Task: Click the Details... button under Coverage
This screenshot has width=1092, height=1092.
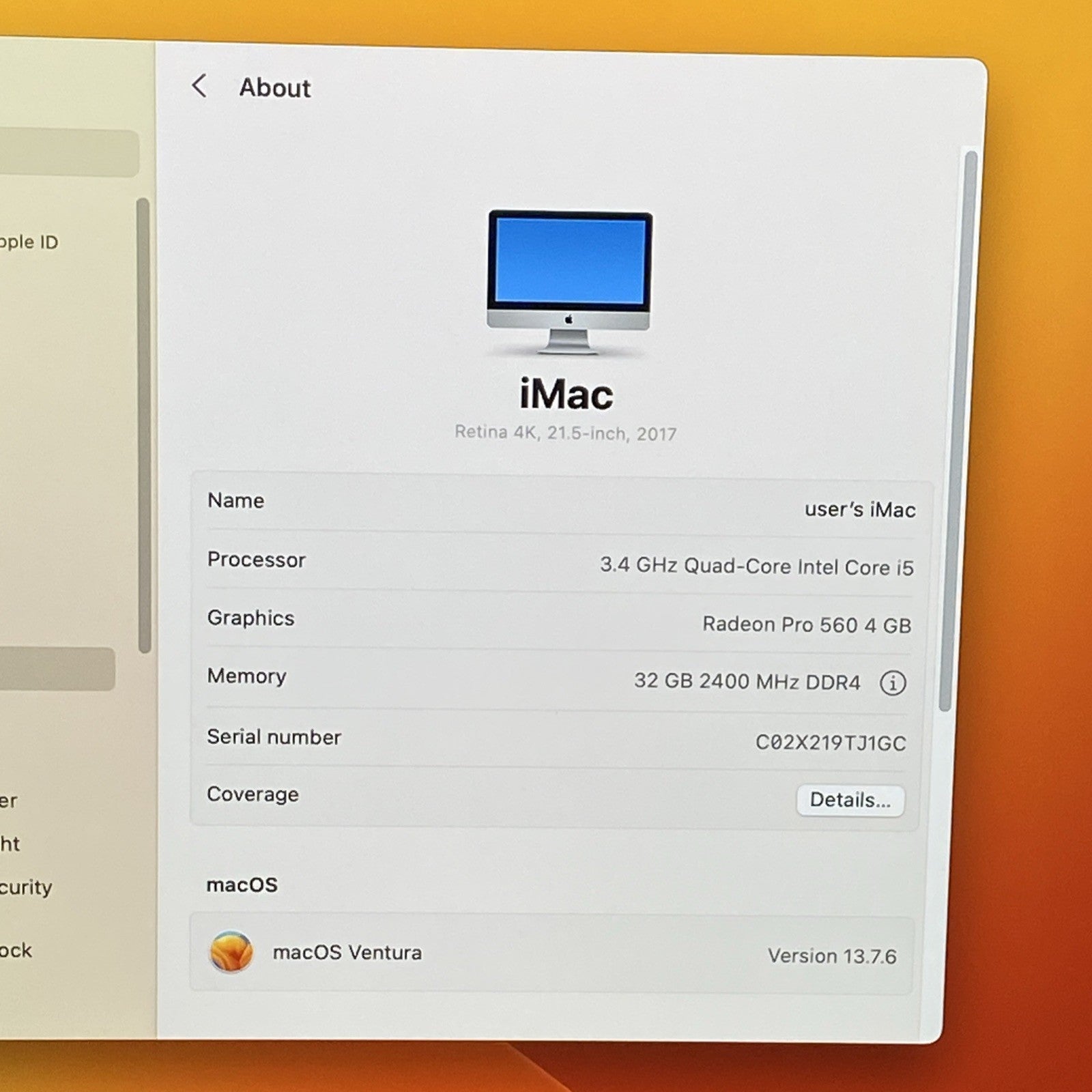Action: click(x=850, y=800)
